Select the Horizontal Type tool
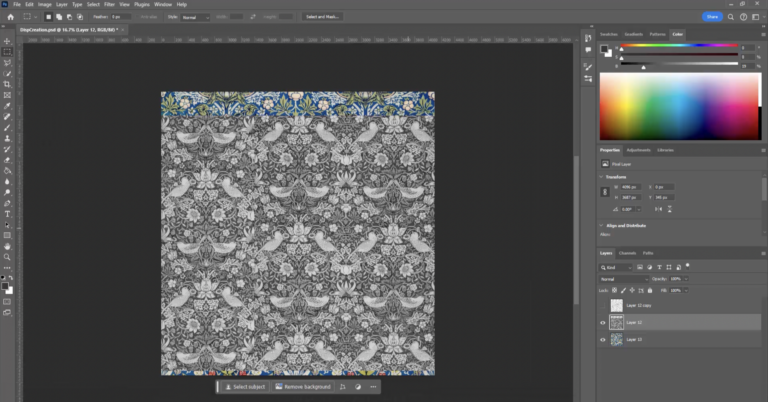Image resolution: width=768 pixels, height=402 pixels. click(8, 213)
